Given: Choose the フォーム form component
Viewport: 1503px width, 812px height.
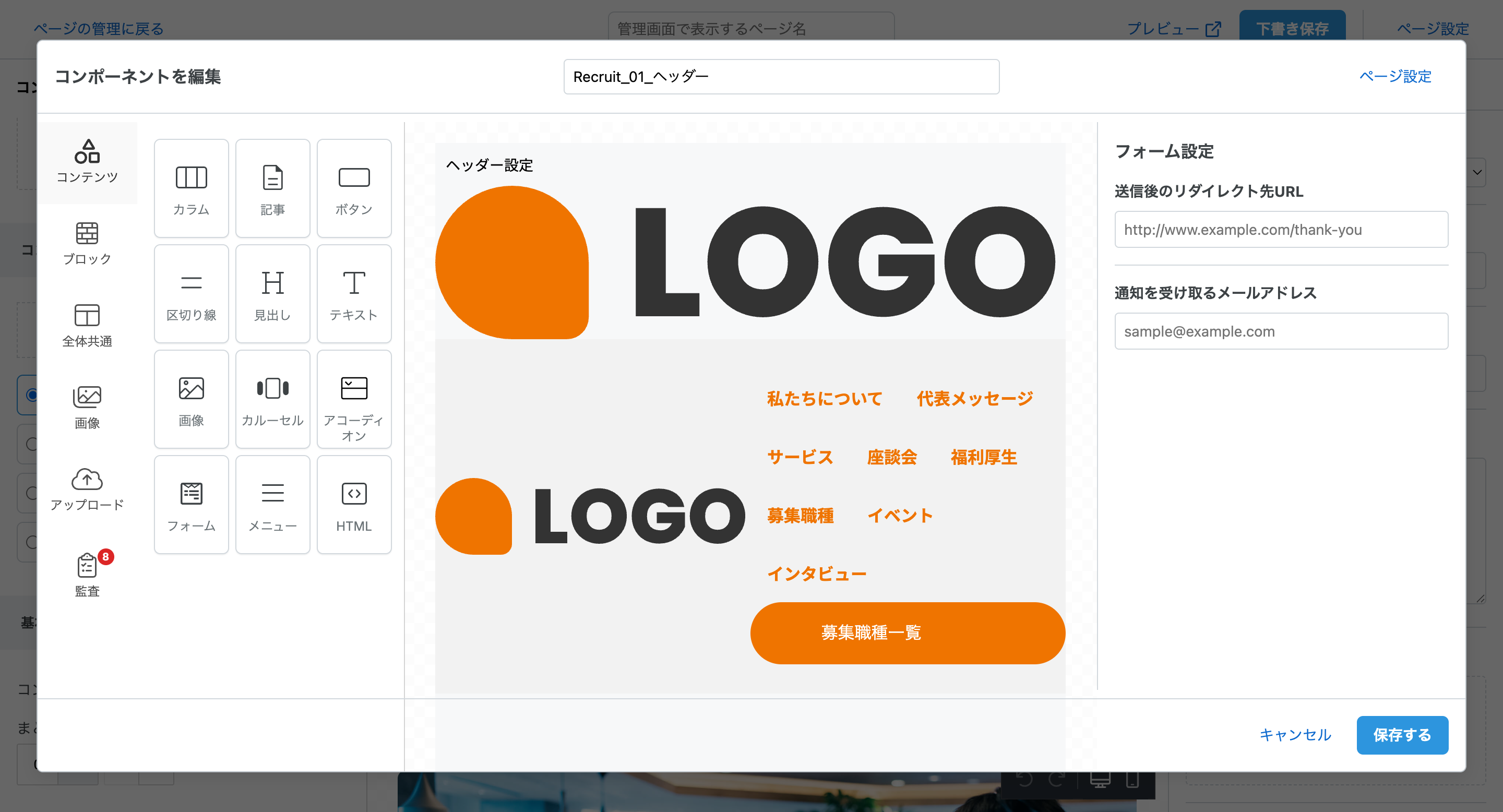Looking at the screenshot, I should (191, 505).
